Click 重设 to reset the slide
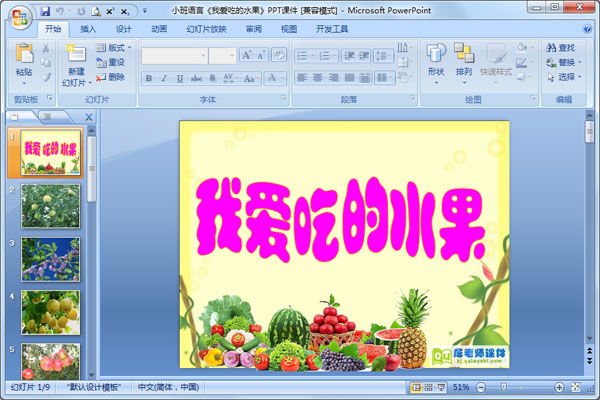Image resolution: width=600 pixels, height=400 pixels. pos(111,62)
